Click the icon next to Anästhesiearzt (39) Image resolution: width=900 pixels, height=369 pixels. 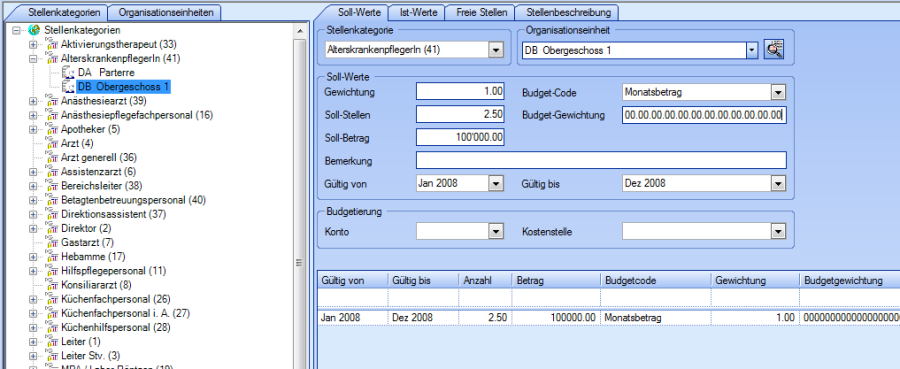click(x=52, y=101)
